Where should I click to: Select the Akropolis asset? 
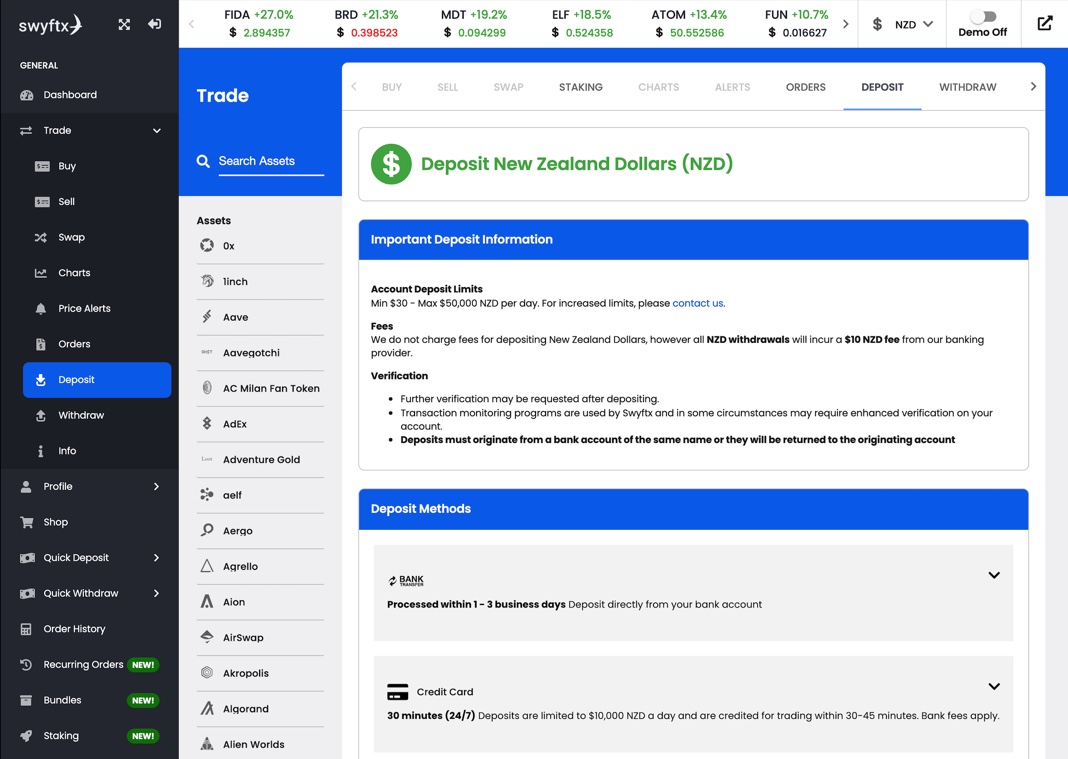260,673
